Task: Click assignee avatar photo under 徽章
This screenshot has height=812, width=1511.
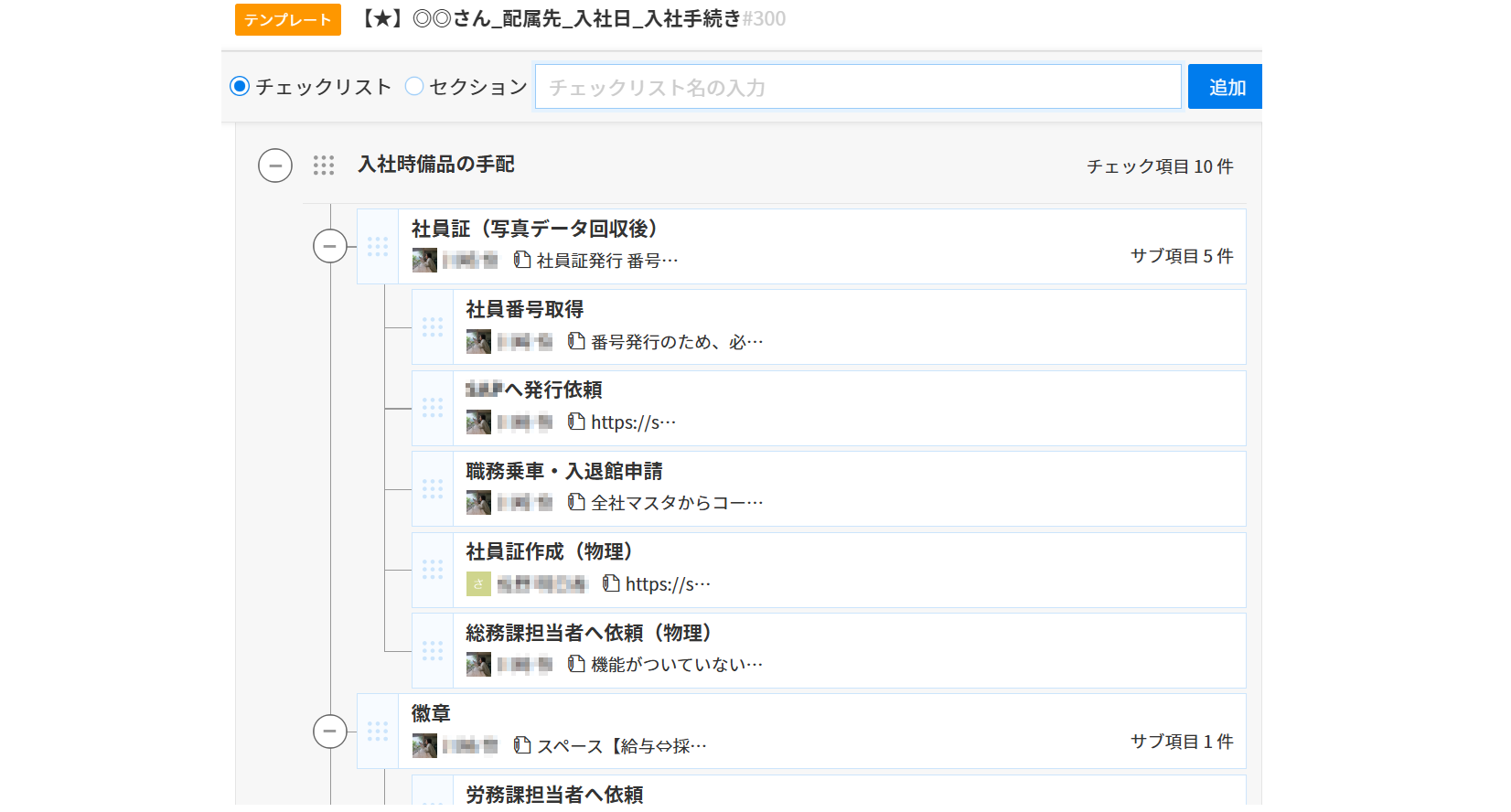Action: click(x=424, y=745)
